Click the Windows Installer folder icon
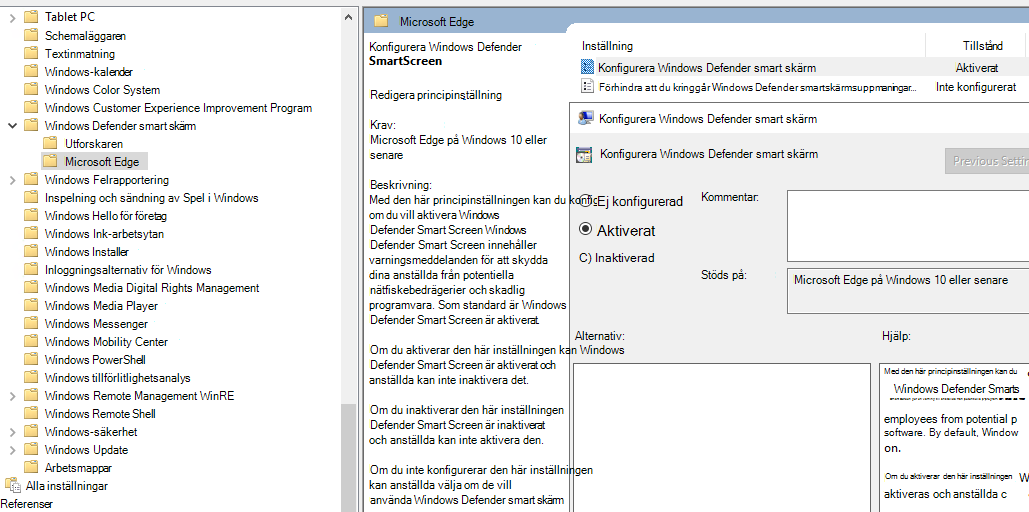This screenshot has width=1029, height=512. coord(31,251)
